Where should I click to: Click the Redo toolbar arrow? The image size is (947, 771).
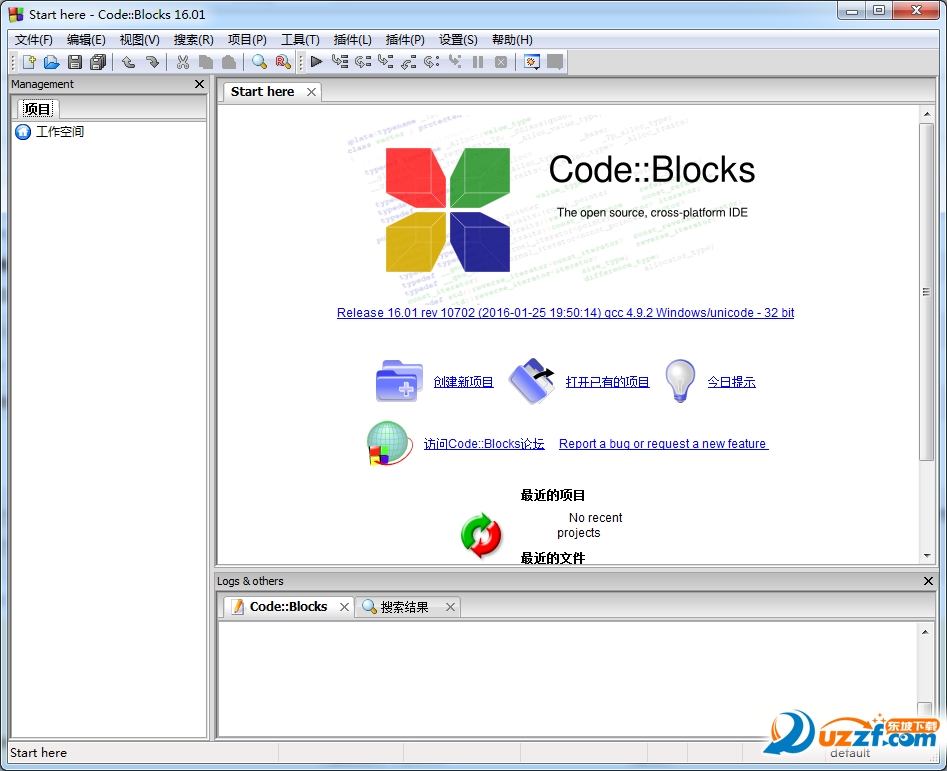tap(152, 62)
